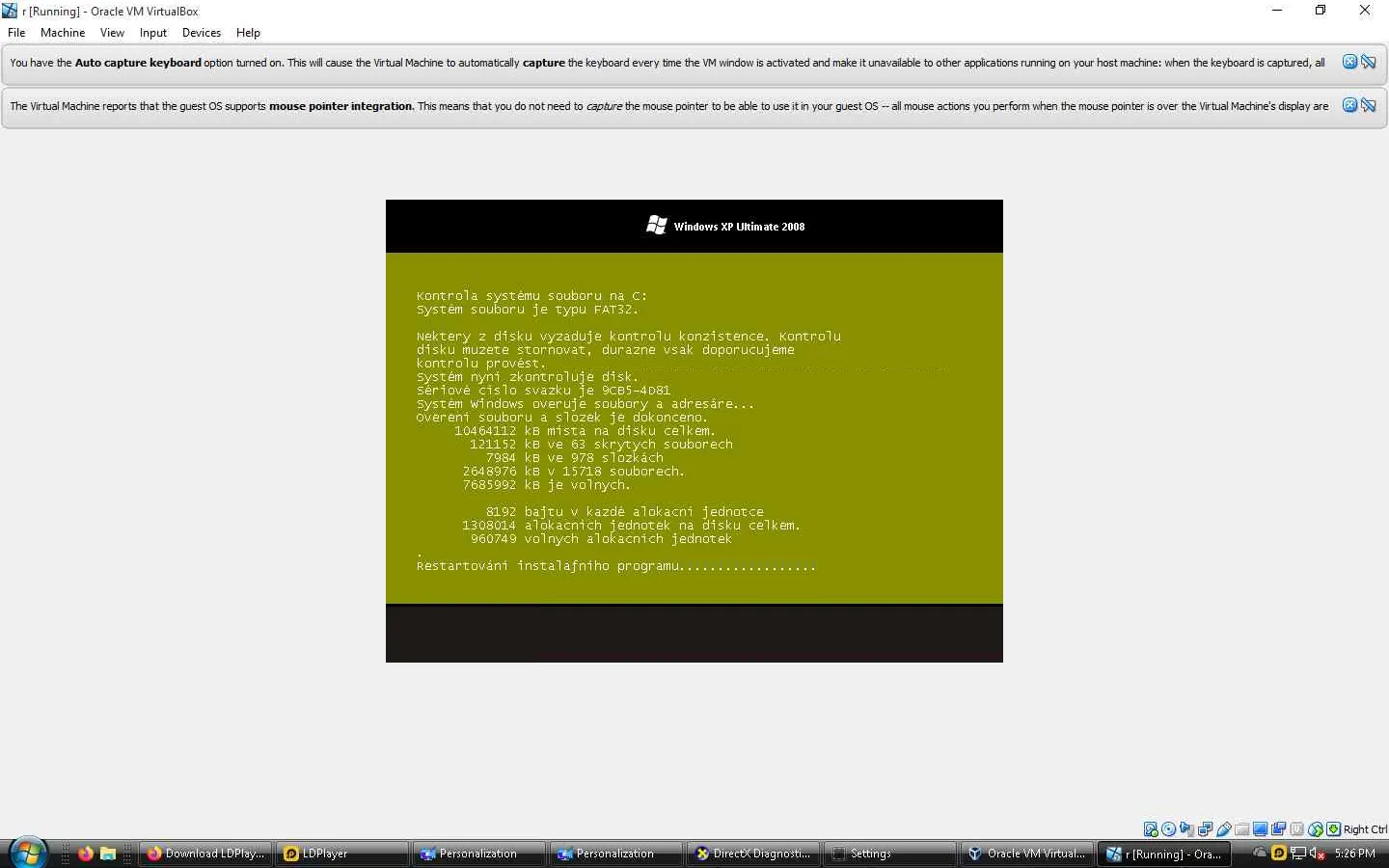Click the CPU virtualization status icon
The image size is (1389, 868).
tap(1297, 829)
